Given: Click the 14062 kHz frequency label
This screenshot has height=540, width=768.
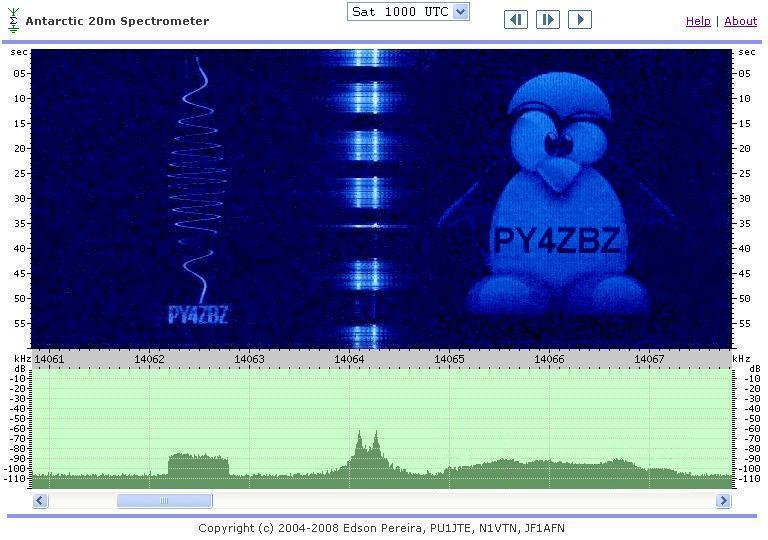Looking at the screenshot, I should [x=149, y=359].
